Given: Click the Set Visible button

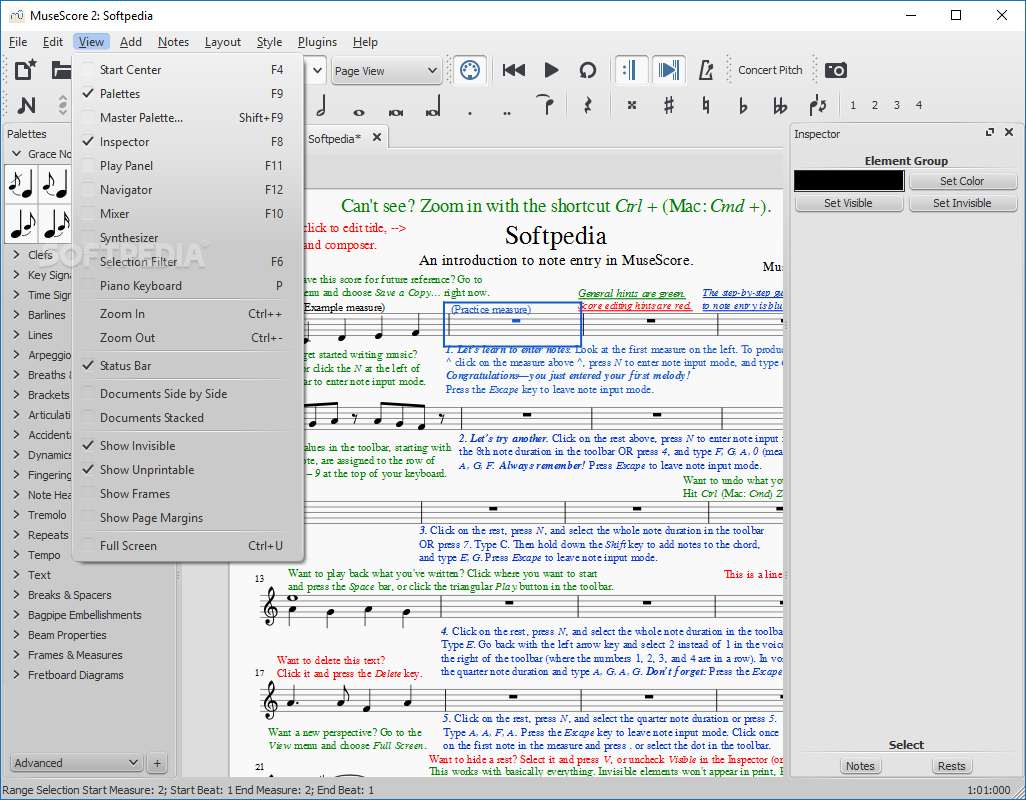Looking at the screenshot, I should [x=849, y=203].
